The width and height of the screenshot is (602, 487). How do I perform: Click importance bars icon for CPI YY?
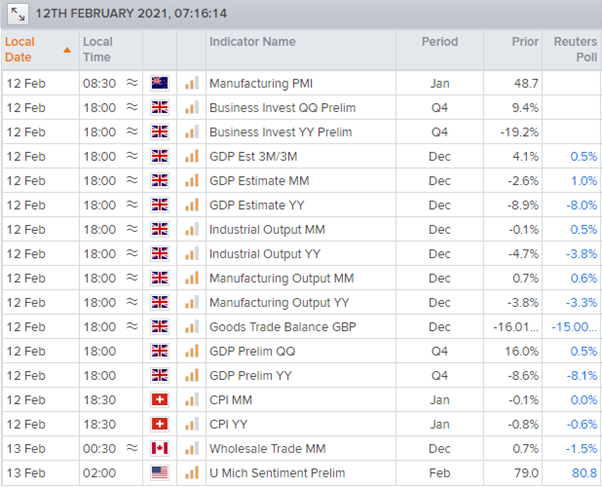(x=191, y=424)
